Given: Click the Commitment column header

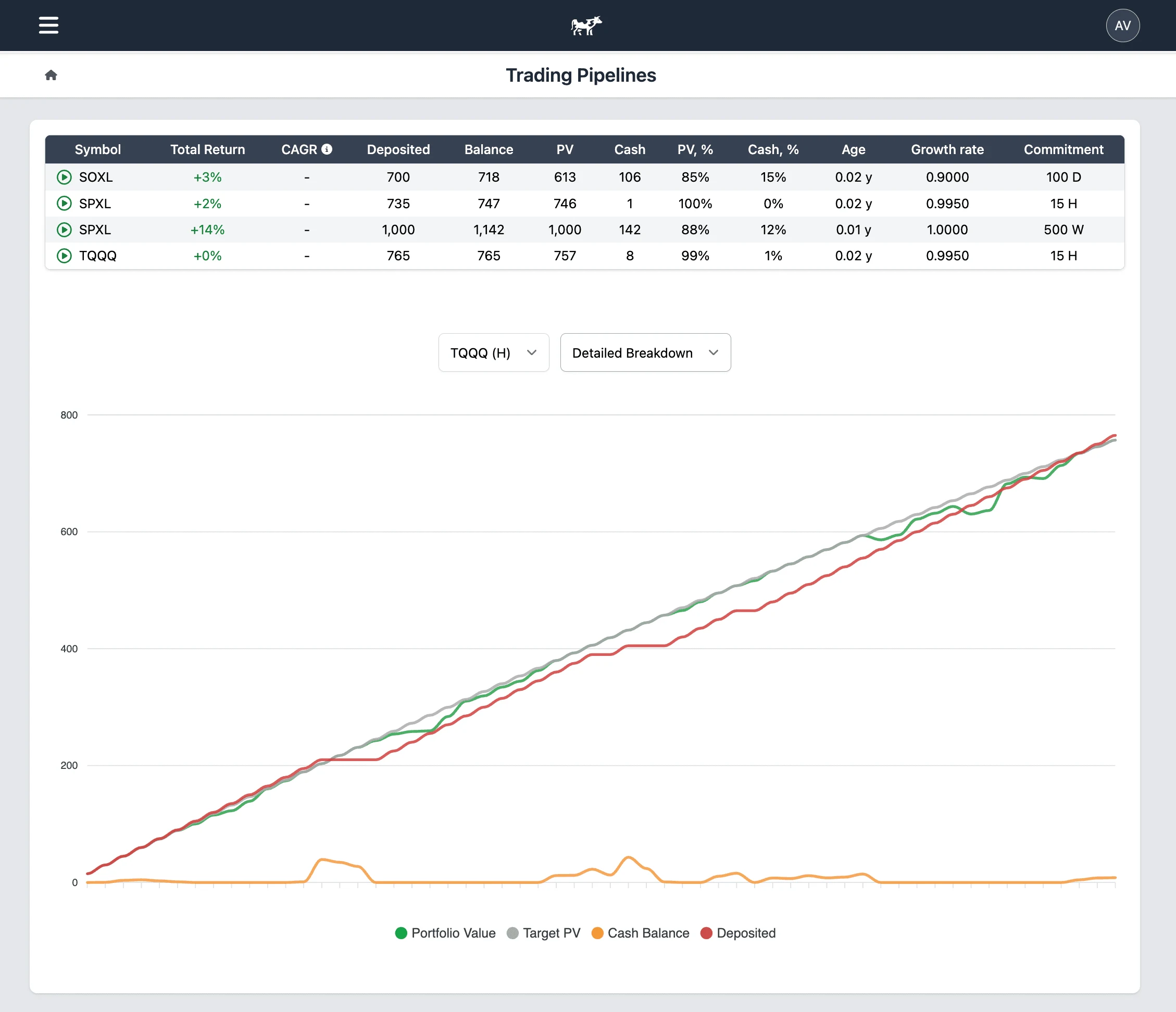Looking at the screenshot, I should coord(1063,150).
